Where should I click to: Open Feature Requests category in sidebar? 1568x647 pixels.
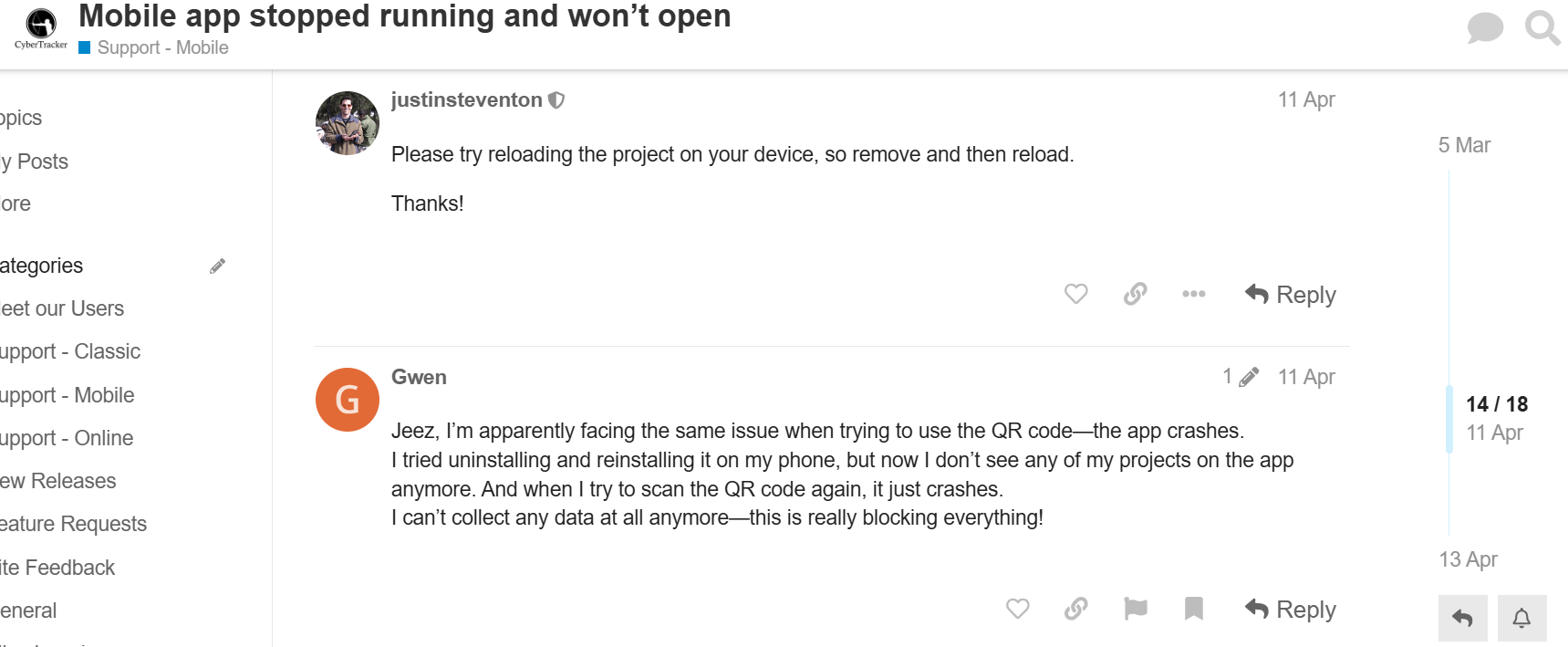(x=73, y=524)
